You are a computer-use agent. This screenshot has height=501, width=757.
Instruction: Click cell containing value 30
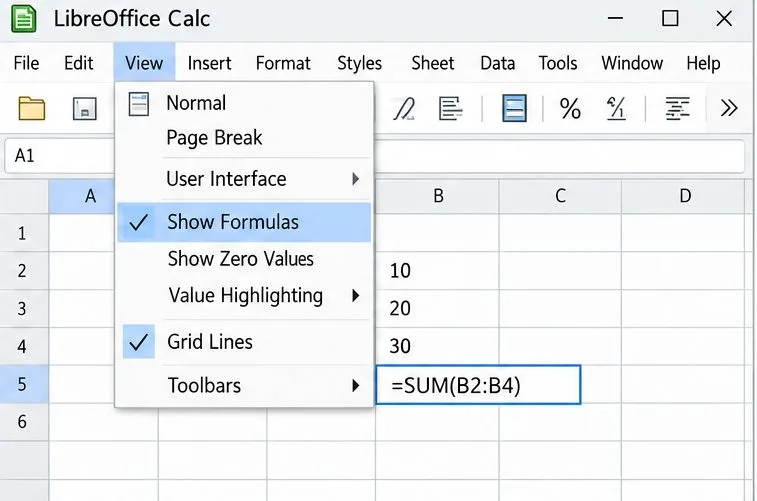437,346
